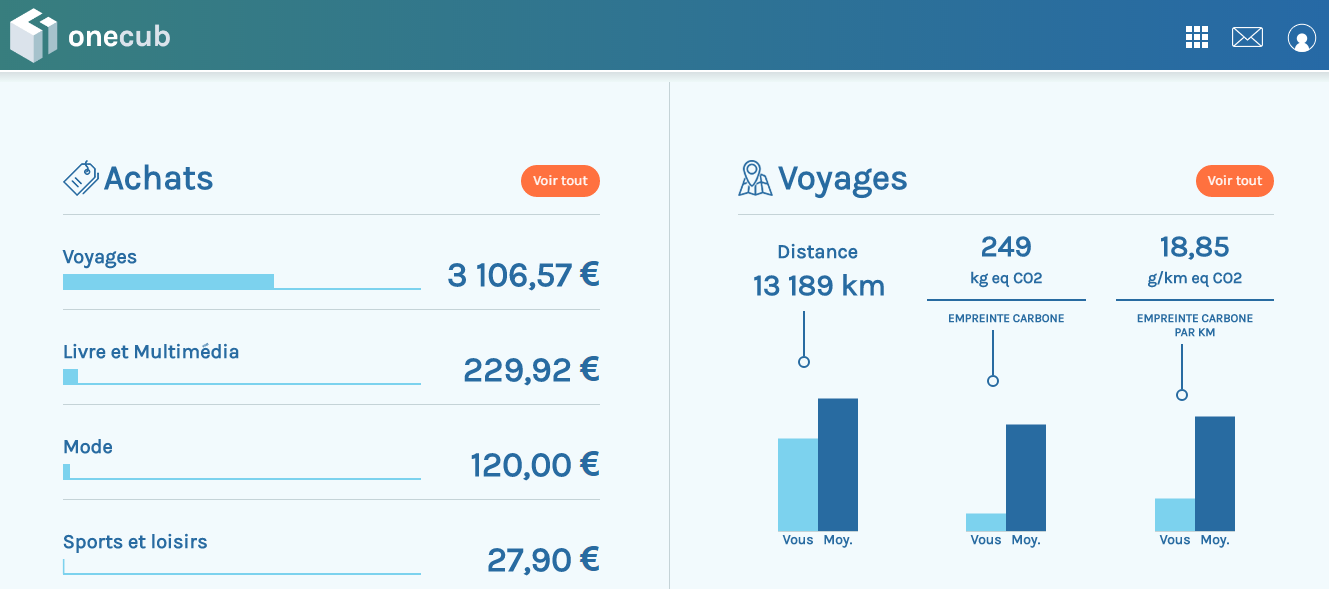Click the Distance chart marker circle
Screen dimensions: 1329x589
pyautogui.click(x=804, y=362)
